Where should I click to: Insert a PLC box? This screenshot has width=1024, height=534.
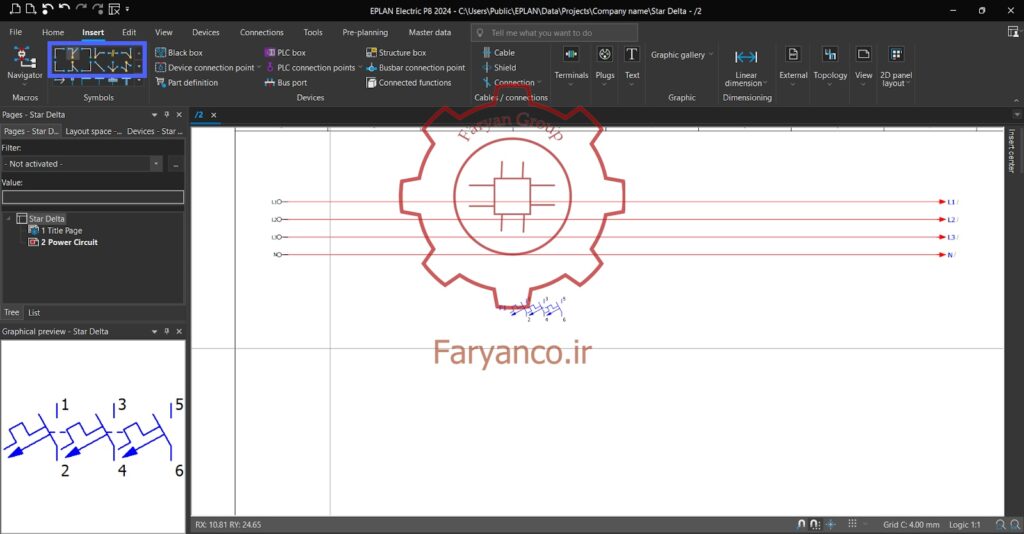(285, 52)
